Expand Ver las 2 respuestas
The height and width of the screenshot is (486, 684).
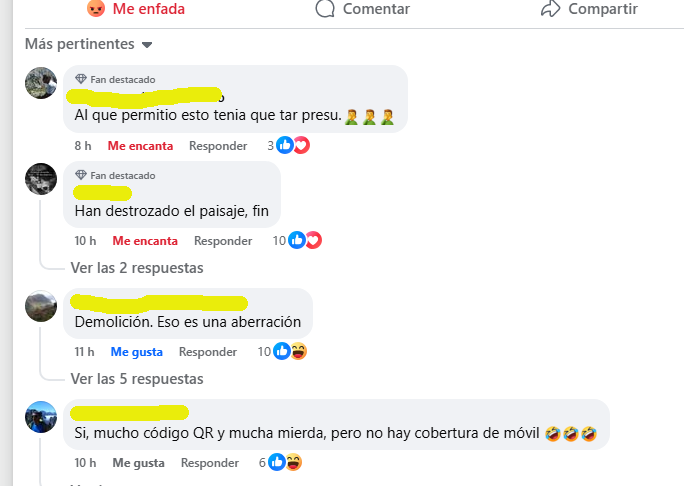[x=137, y=268]
